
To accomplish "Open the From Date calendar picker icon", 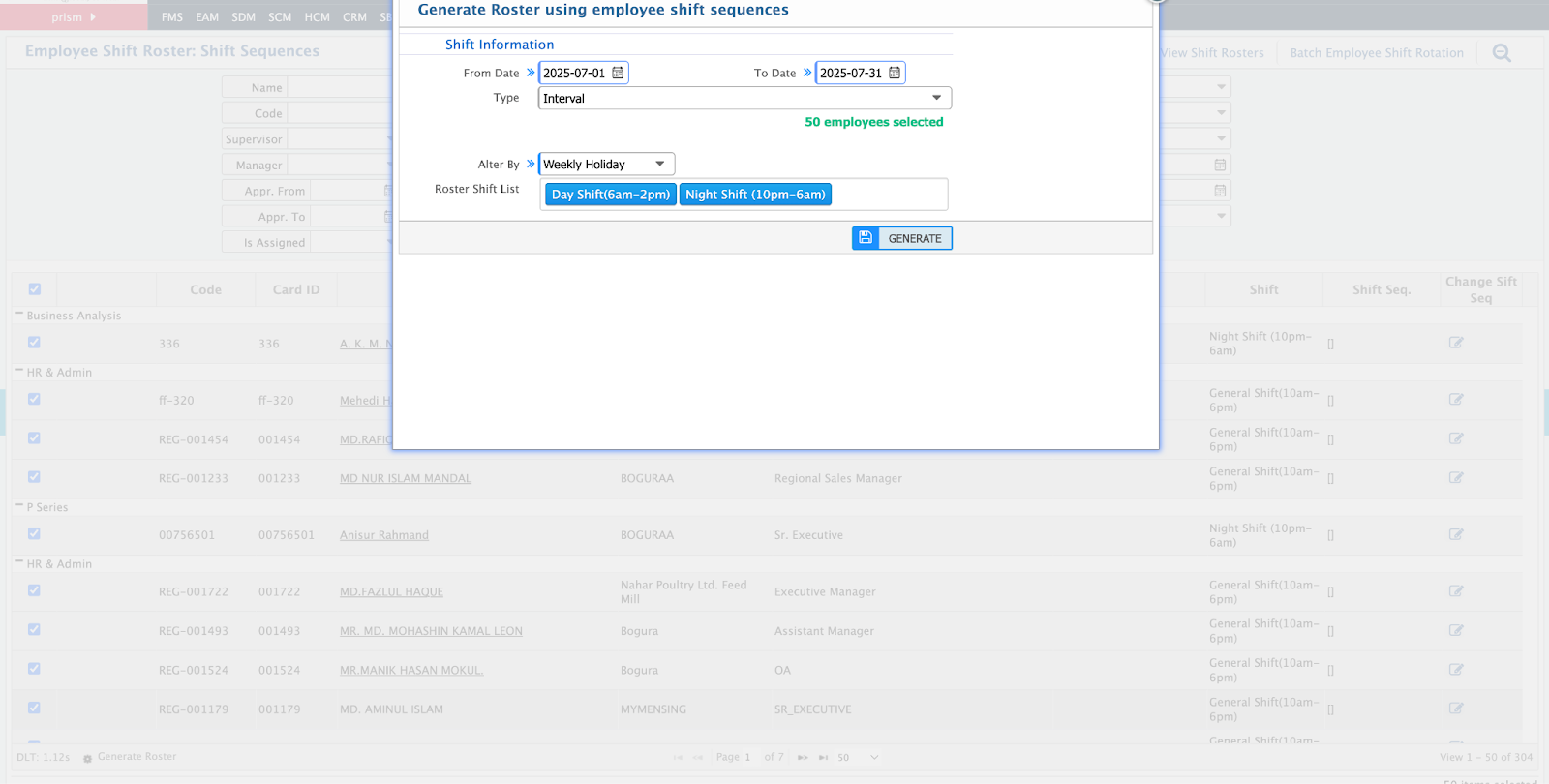I will pyautogui.click(x=618, y=73).
